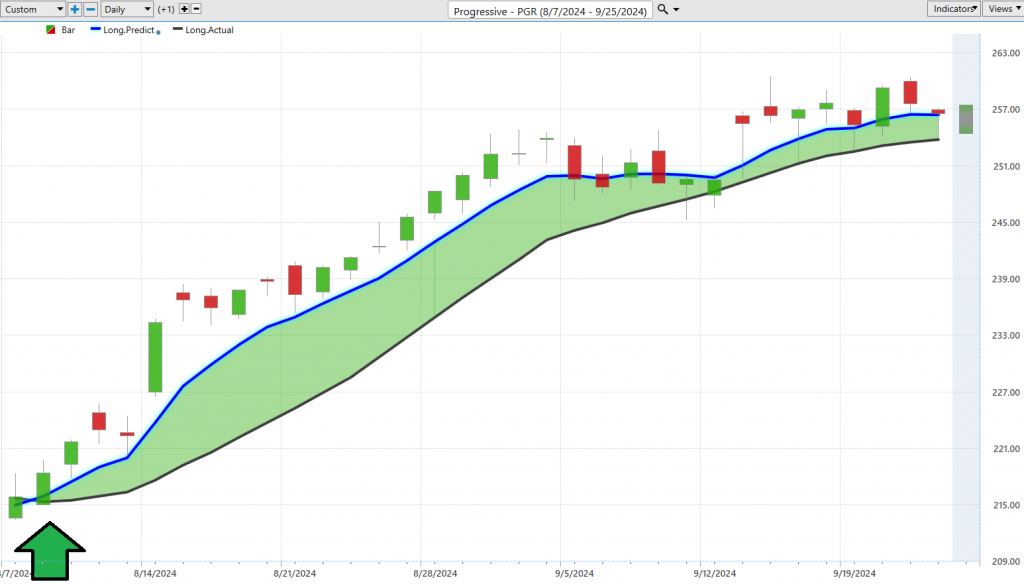1024x584 pixels.
Task: Click the (+1) forecast offset label
Action: (166, 9)
